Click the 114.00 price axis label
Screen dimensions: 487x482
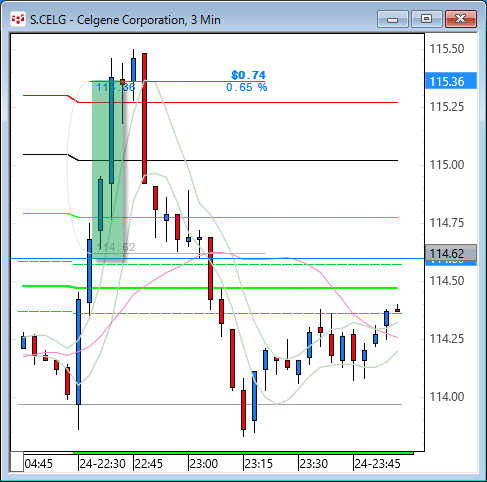tap(447, 397)
